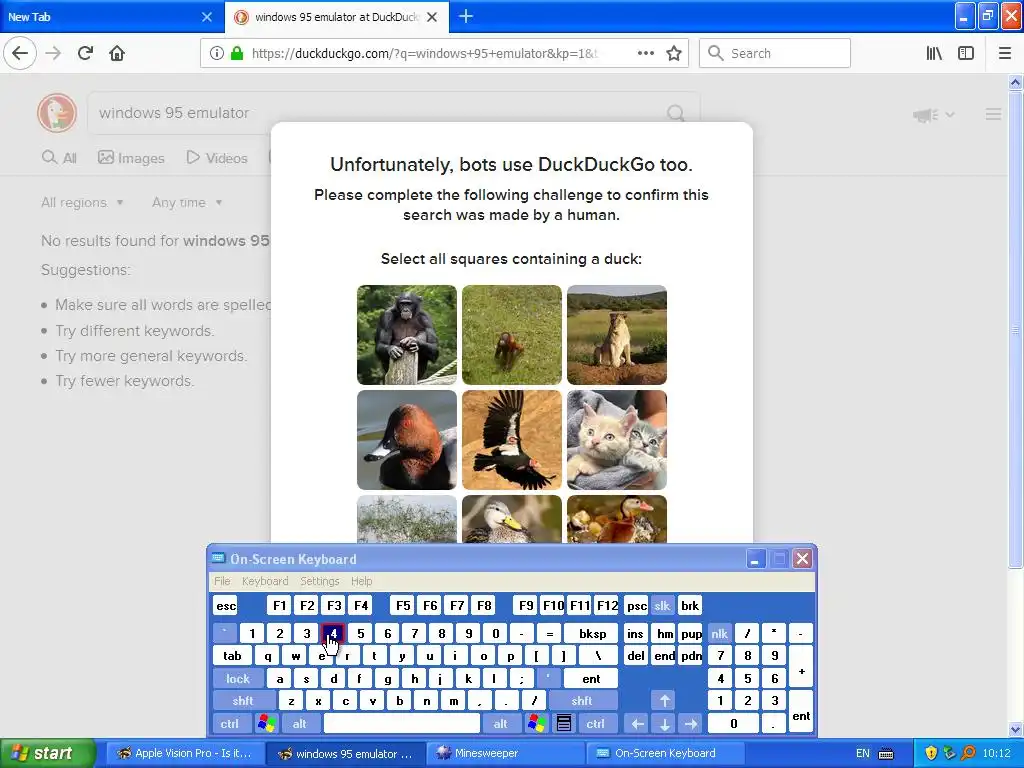1024x768 pixels.
Task: Click the context menu key on keyboard
Action: 564,724
